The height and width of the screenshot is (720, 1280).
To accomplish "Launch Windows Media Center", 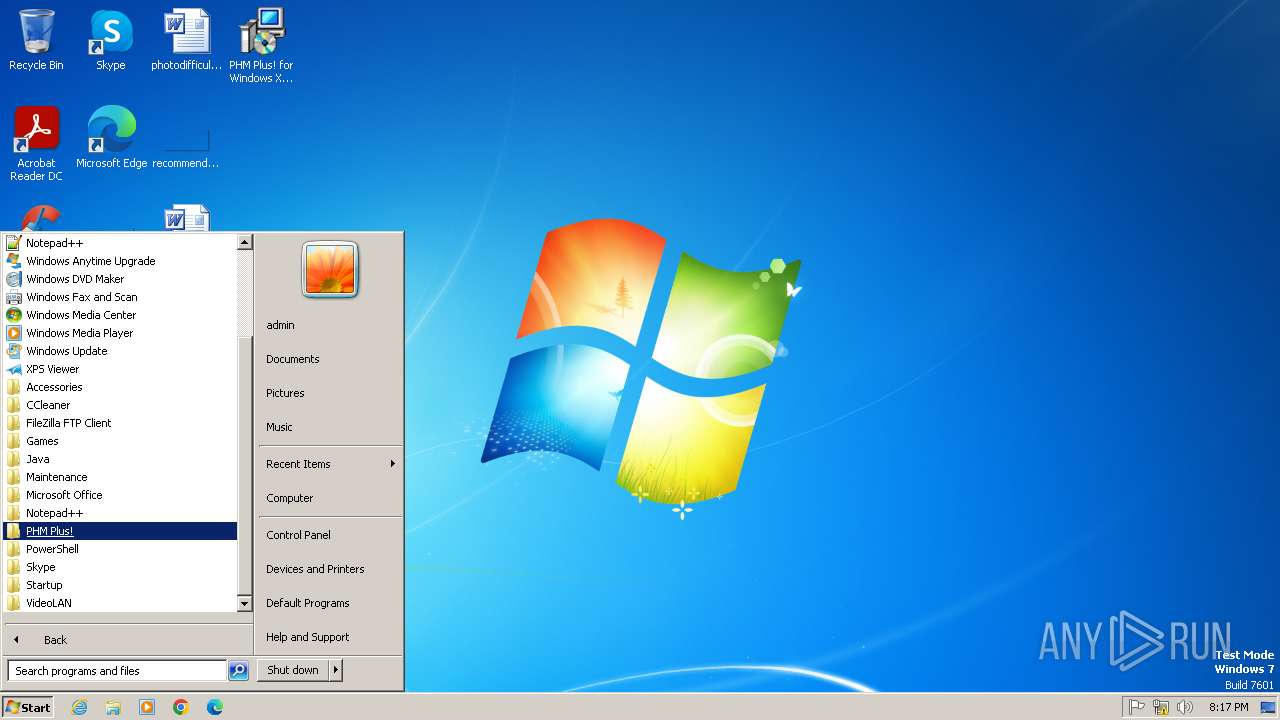I will pos(120,315).
